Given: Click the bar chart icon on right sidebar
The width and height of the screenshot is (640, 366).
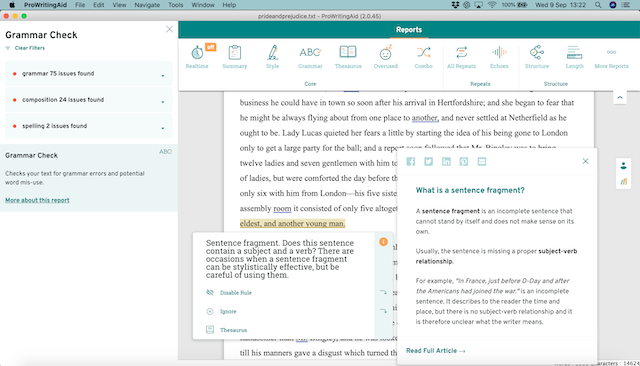Looking at the screenshot, I should point(623,182).
